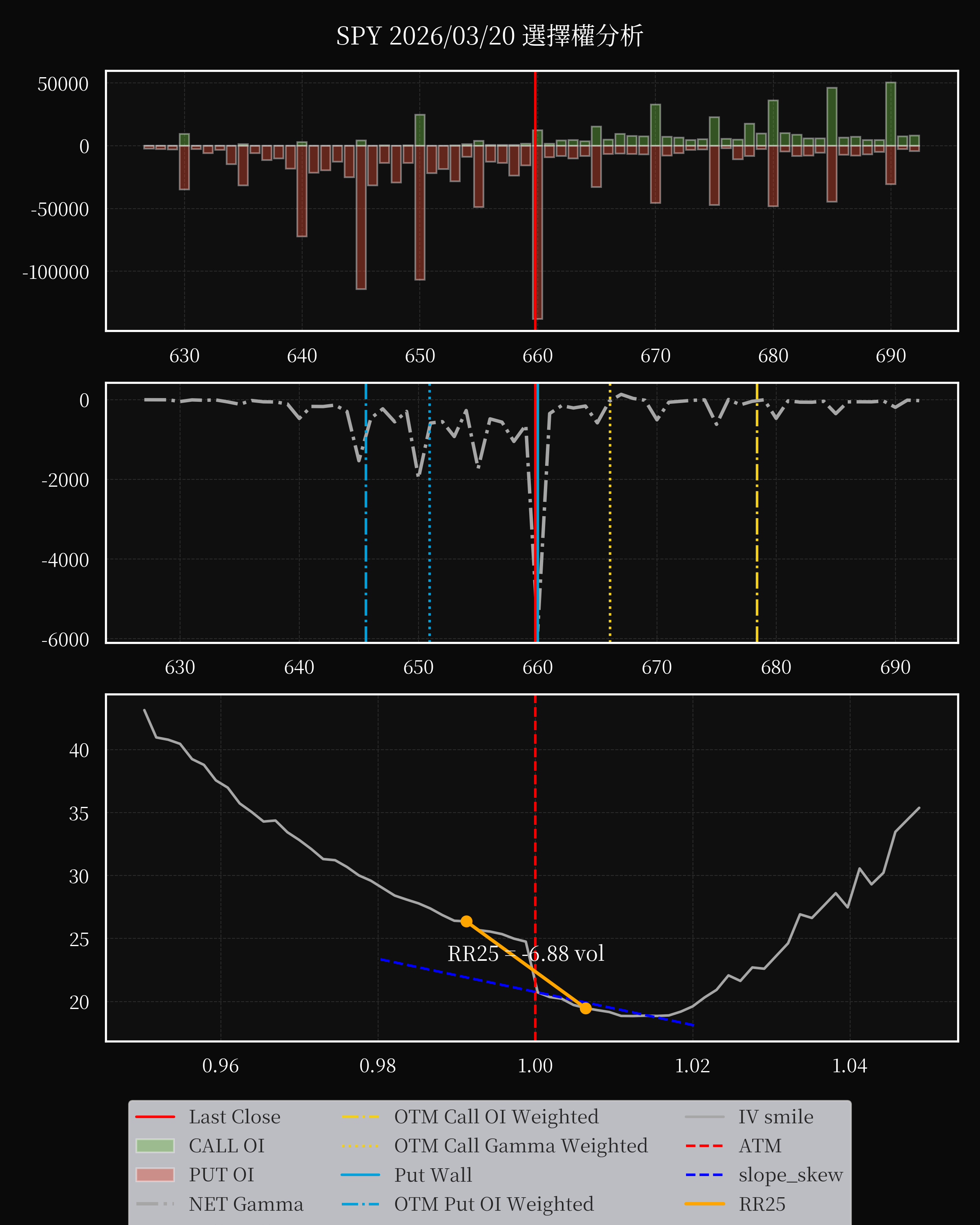Click the tall green call bar at strike 690

pos(890,114)
